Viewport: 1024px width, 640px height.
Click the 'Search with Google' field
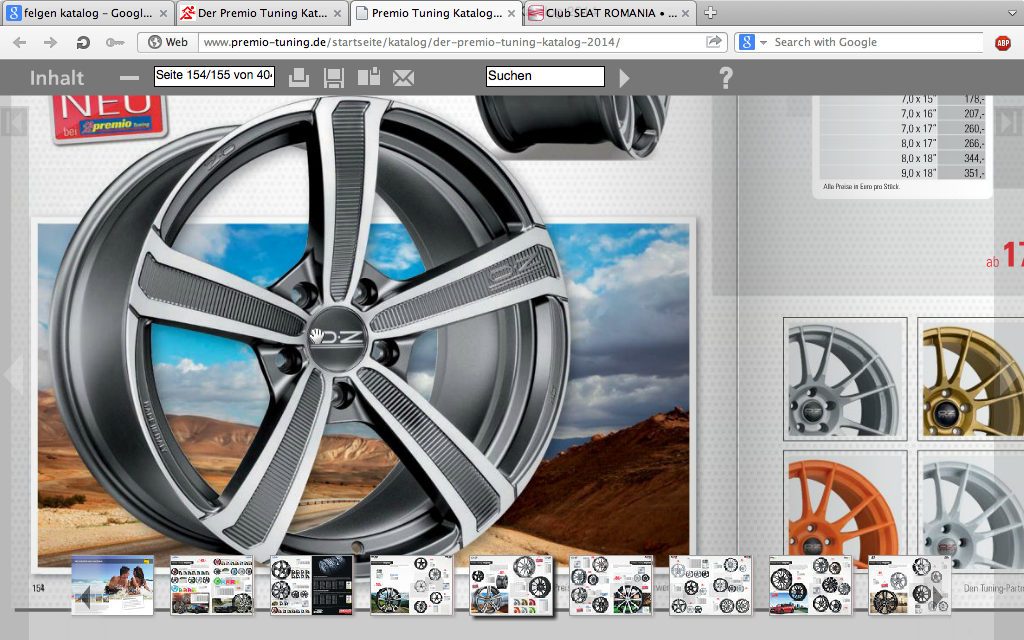[x=876, y=42]
